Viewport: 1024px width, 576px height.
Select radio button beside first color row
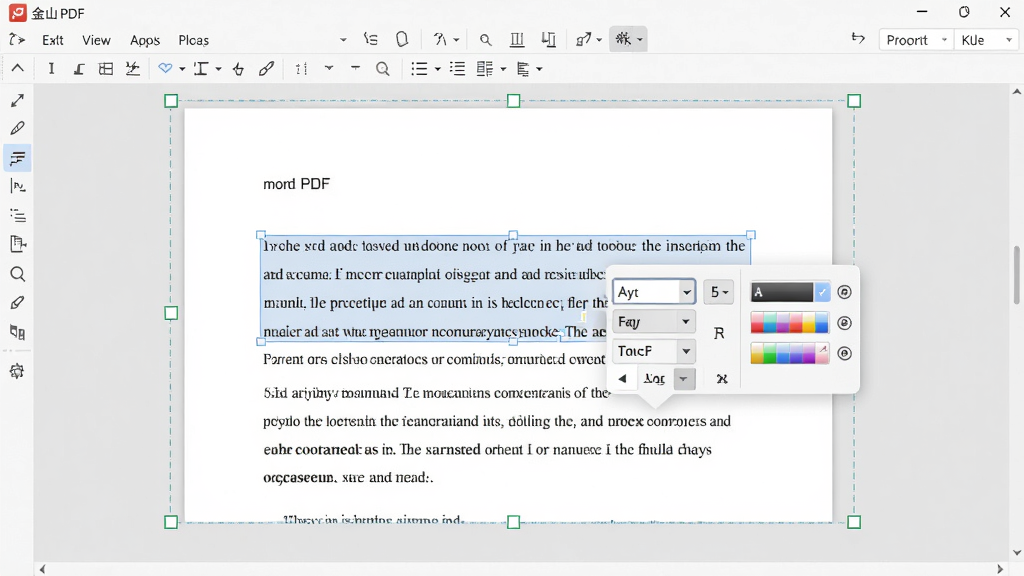844,323
